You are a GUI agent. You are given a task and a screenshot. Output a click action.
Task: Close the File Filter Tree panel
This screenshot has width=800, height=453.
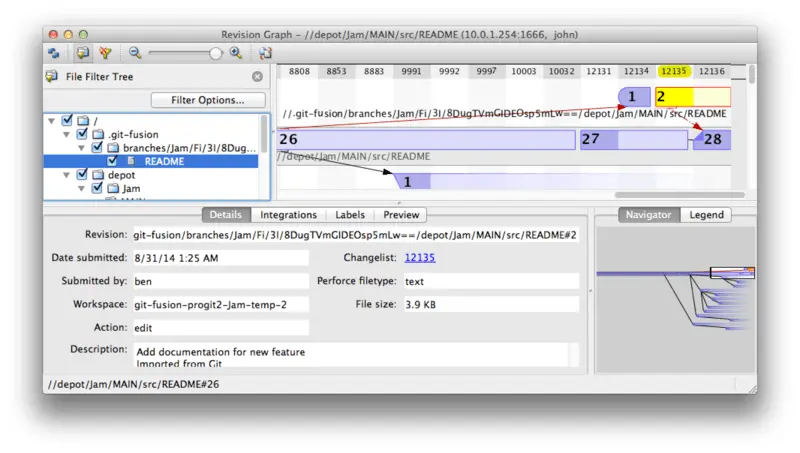tap(257, 77)
